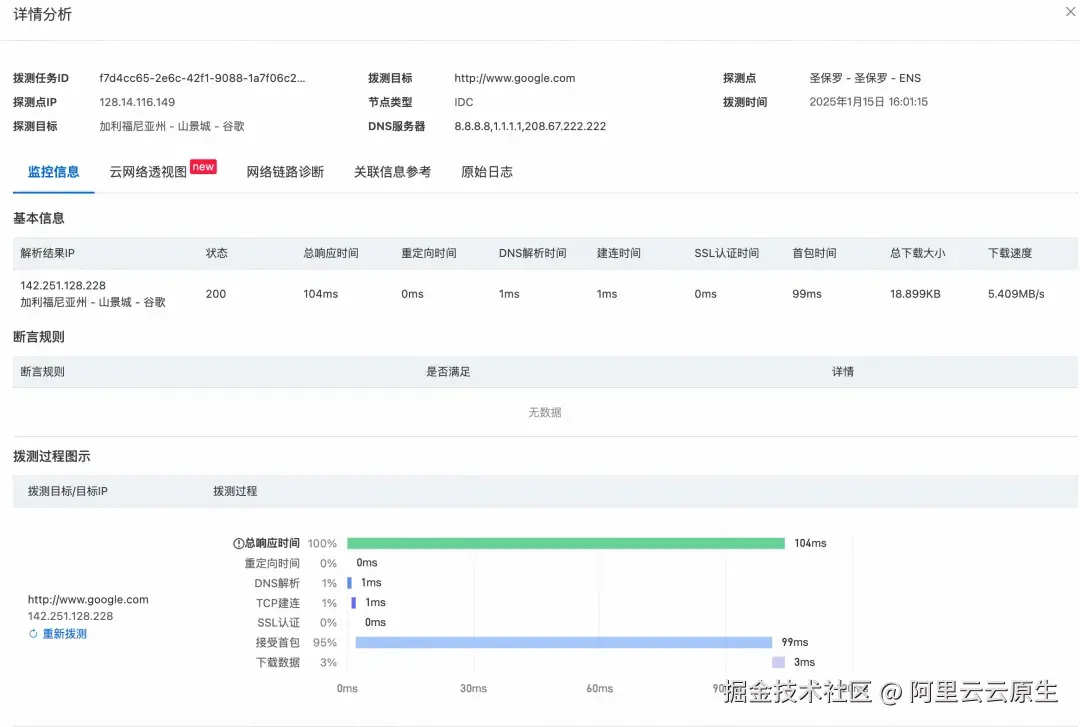This screenshot has height=727, width=1080.
Task: Click the 5.409MB/s download speed cell
Action: click(1016, 294)
